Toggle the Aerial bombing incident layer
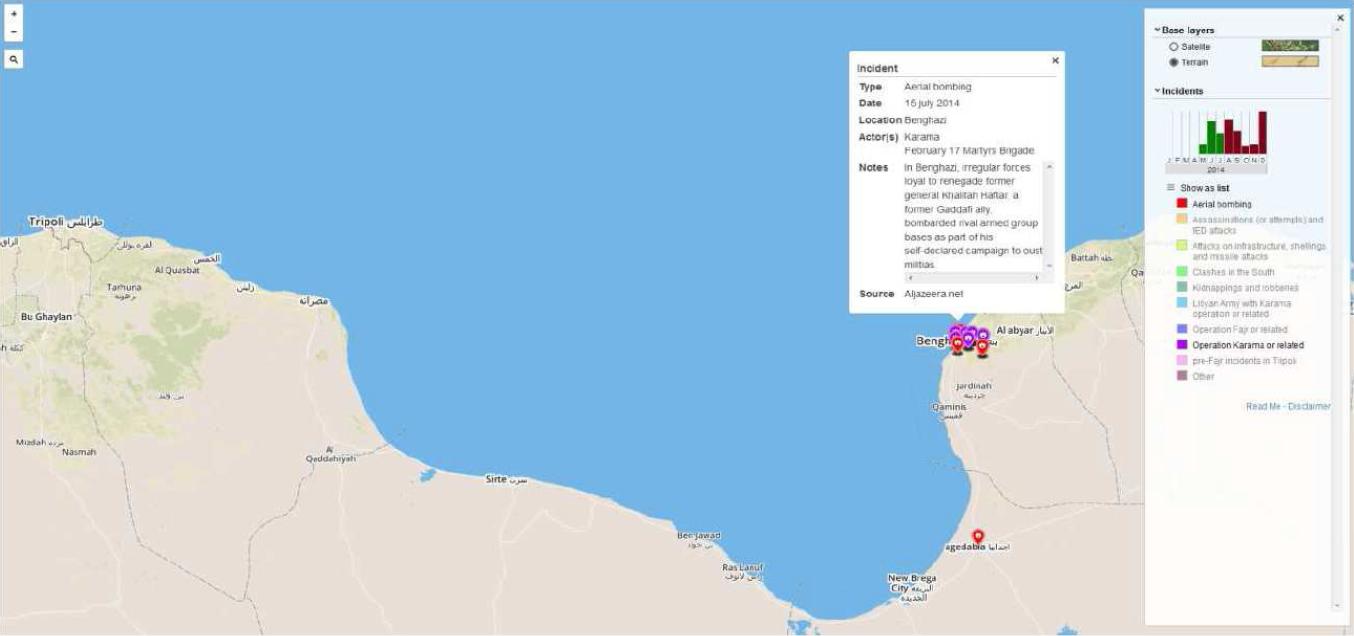The image size is (1354, 636). (x=1182, y=204)
